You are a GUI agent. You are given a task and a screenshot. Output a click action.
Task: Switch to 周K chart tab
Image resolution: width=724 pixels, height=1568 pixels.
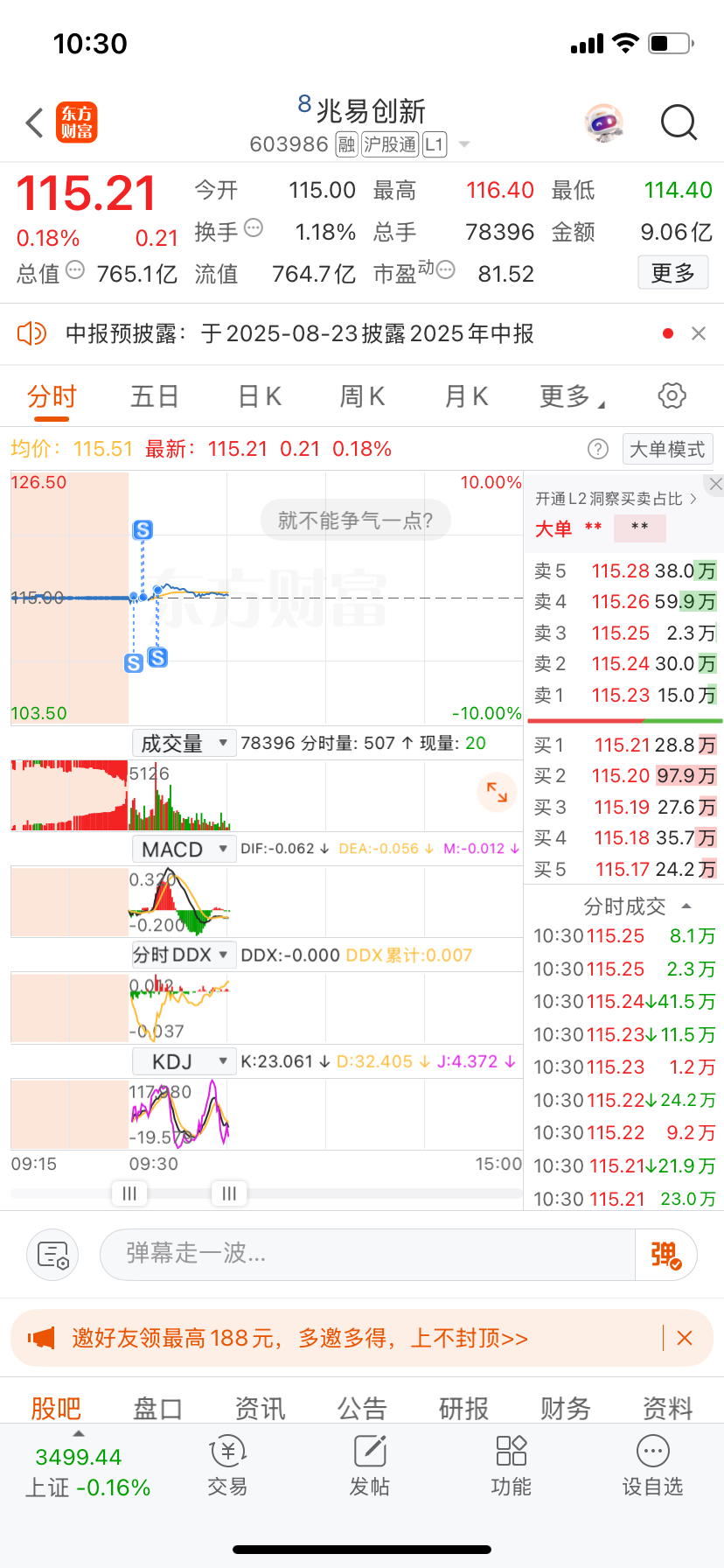click(362, 396)
